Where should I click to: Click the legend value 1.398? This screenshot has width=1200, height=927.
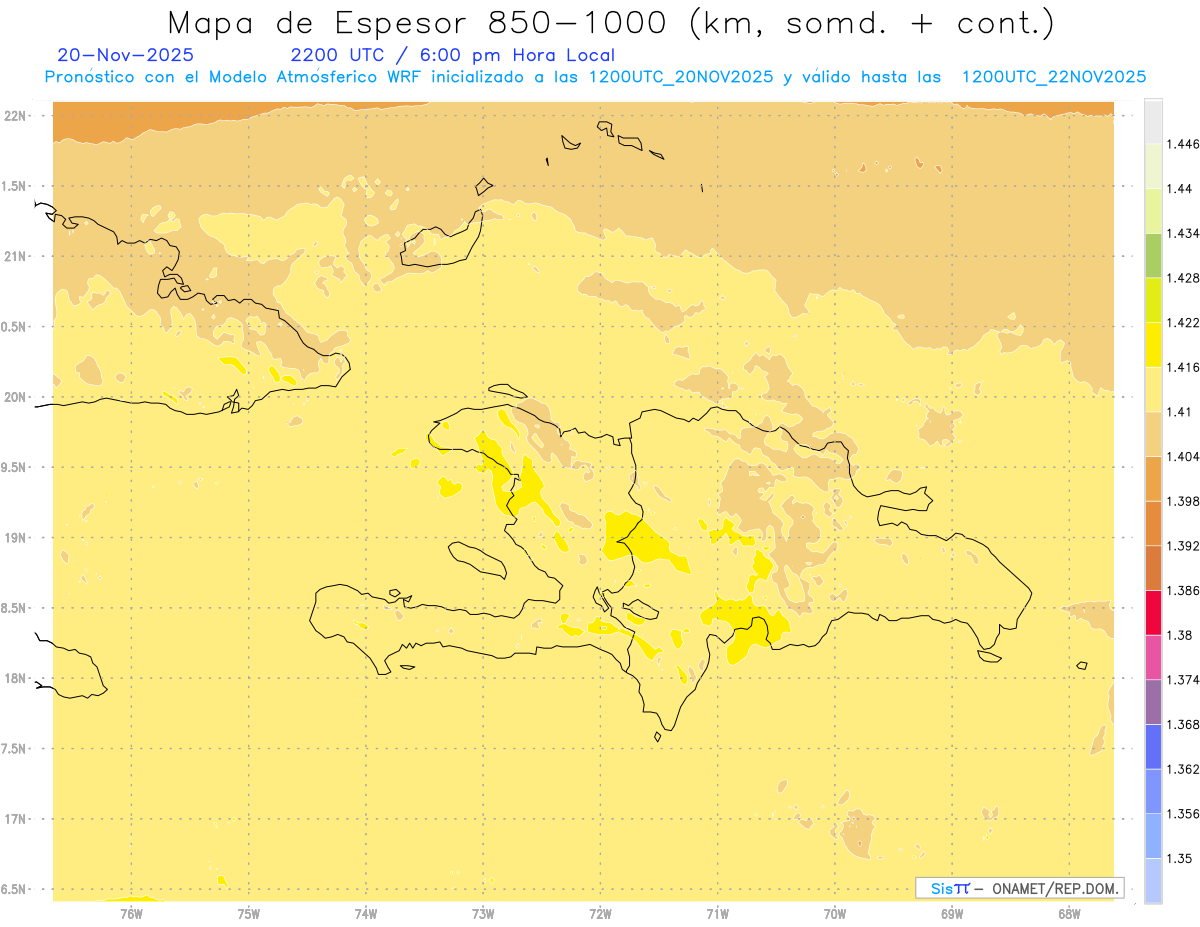point(1183,501)
